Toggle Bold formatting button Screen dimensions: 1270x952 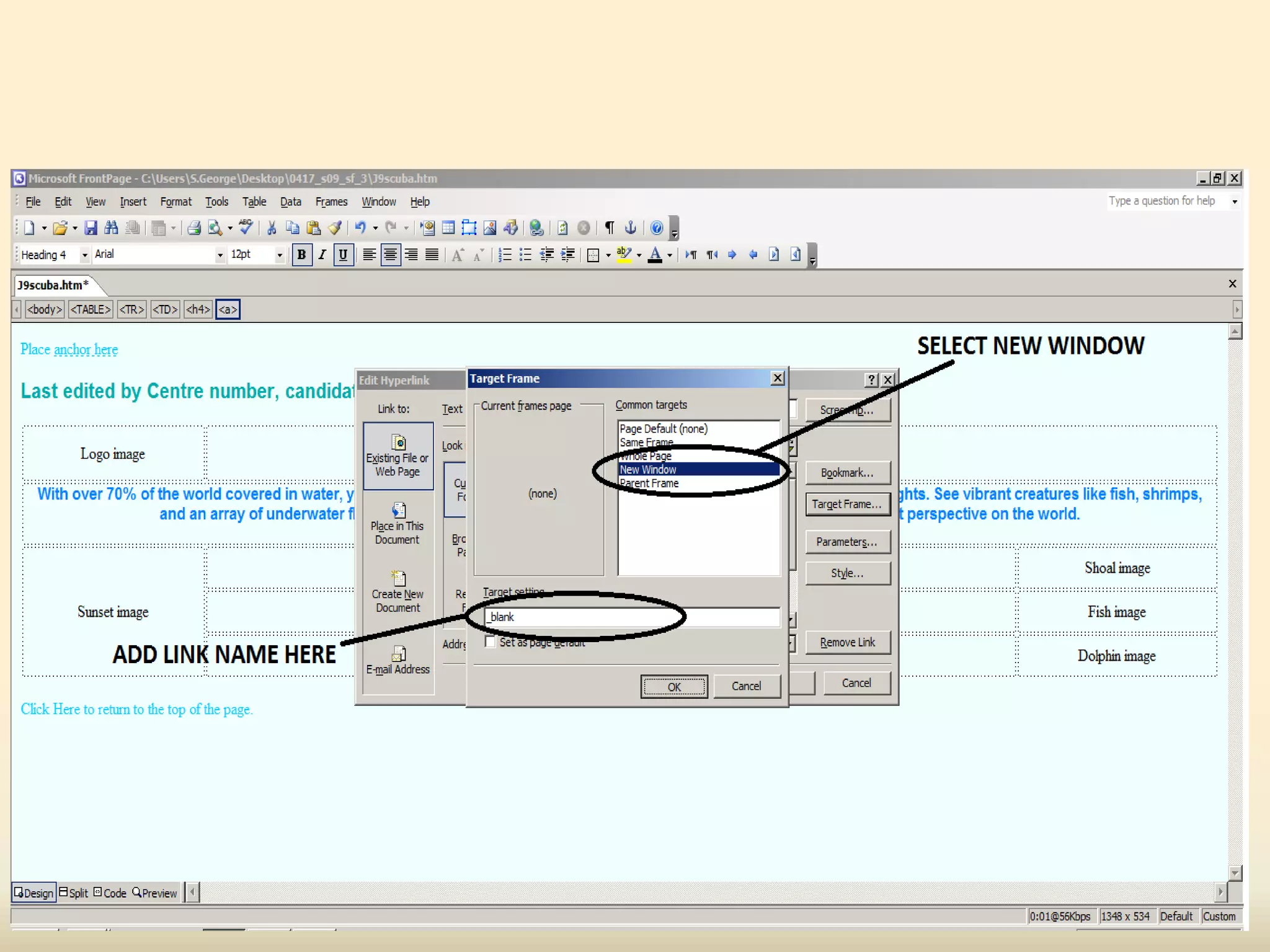coord(301,255)
